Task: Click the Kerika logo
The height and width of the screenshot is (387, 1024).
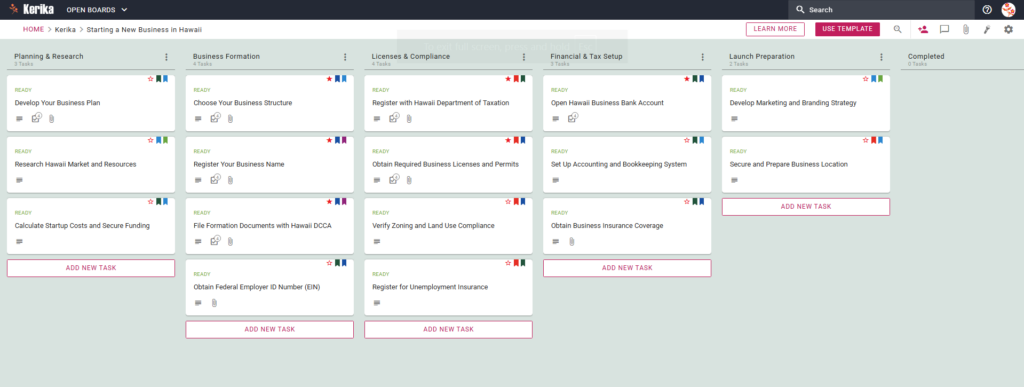Action: tap(31, 10)
